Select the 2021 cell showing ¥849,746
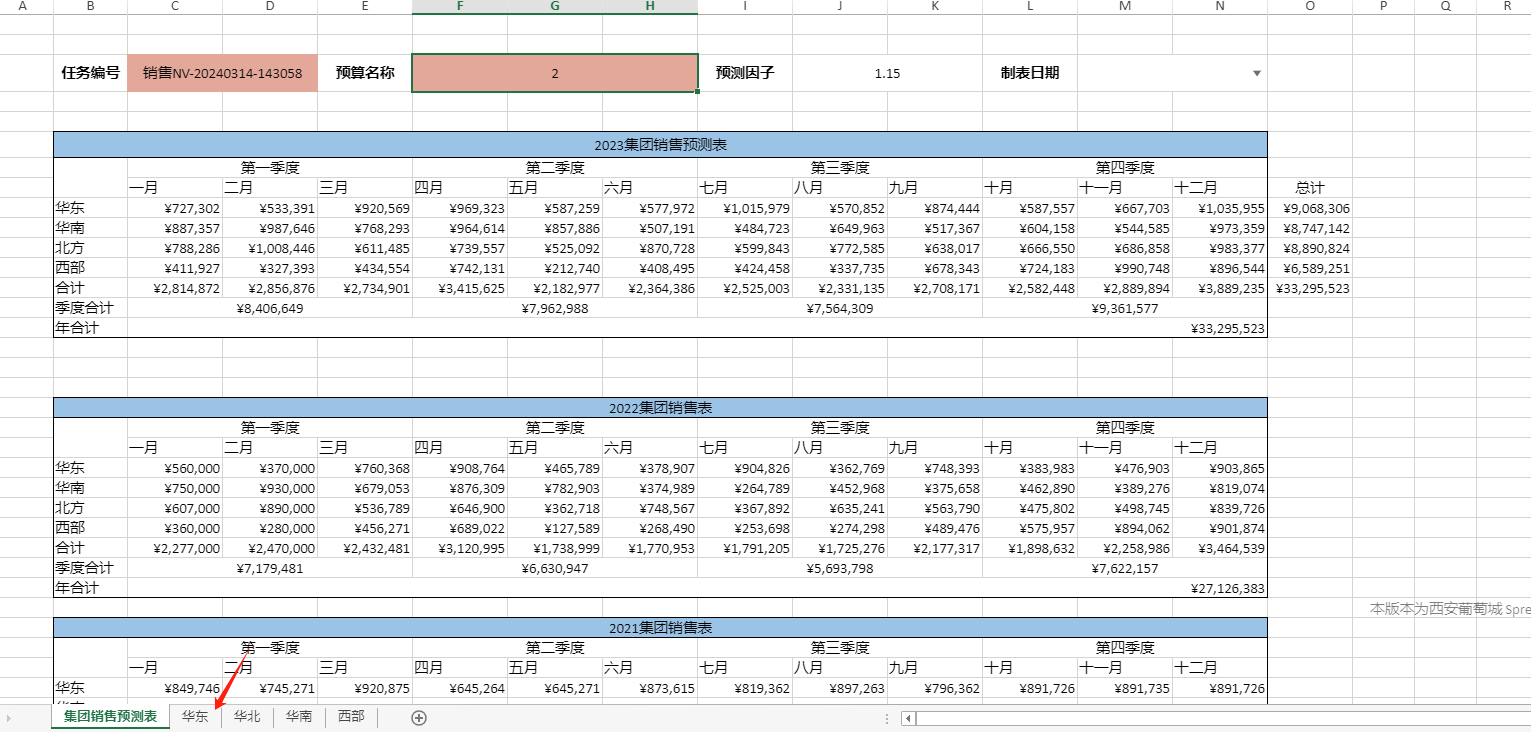 coord(175,689)
